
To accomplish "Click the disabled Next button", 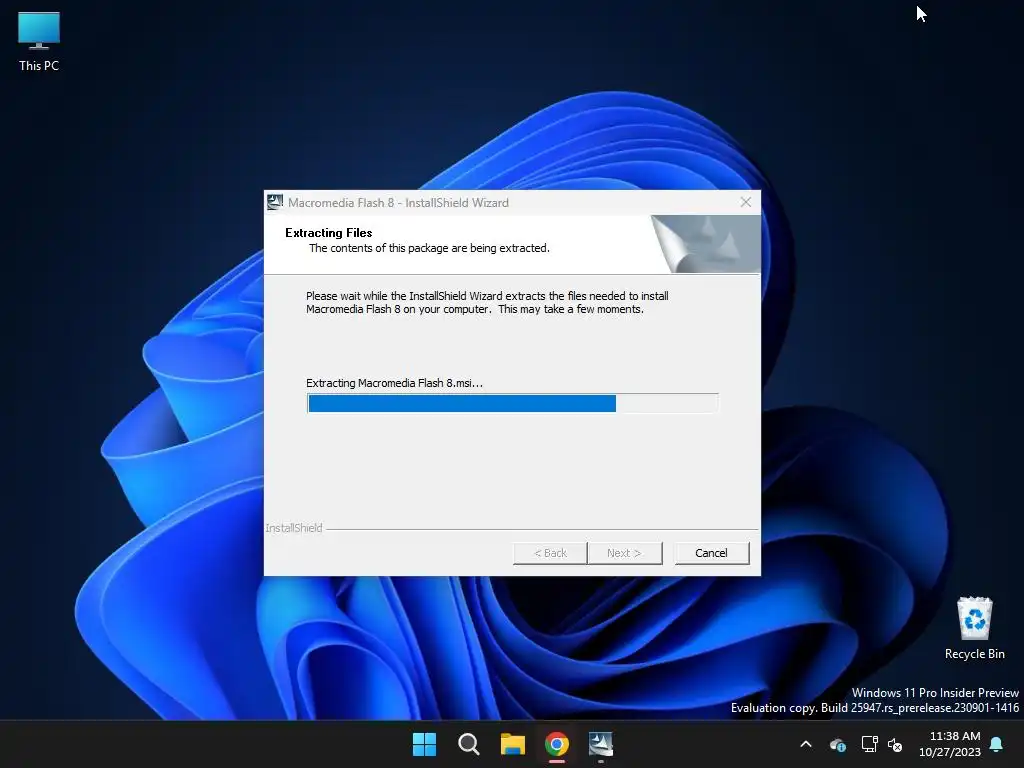I will (x=625, y=553).
